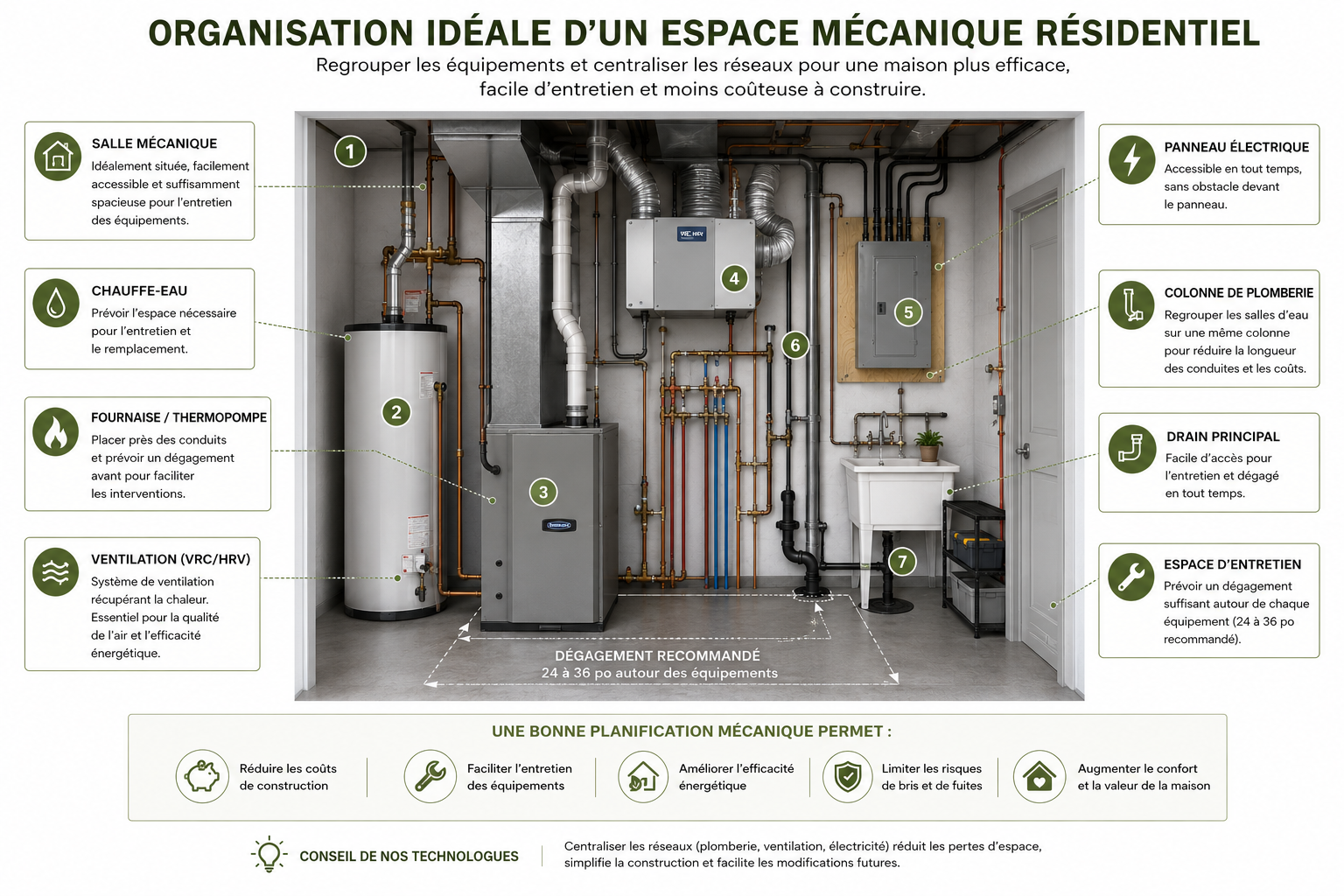Image resolution: width=1344 pixels, height=896 pixels.
Task: Click the subtitle starting with Regrouper les équipements
Action: click(x=692, y=77)
